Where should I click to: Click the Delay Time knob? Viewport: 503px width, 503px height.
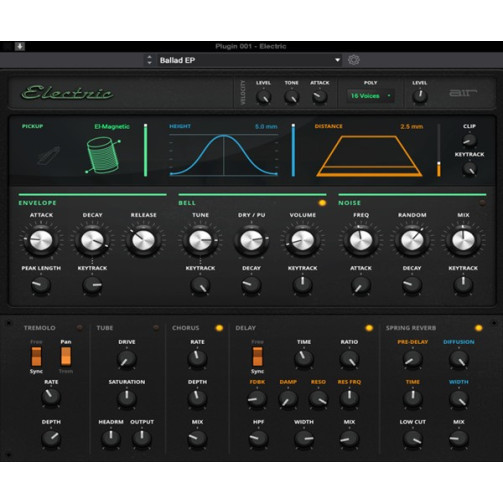click(x=304, y=358)
